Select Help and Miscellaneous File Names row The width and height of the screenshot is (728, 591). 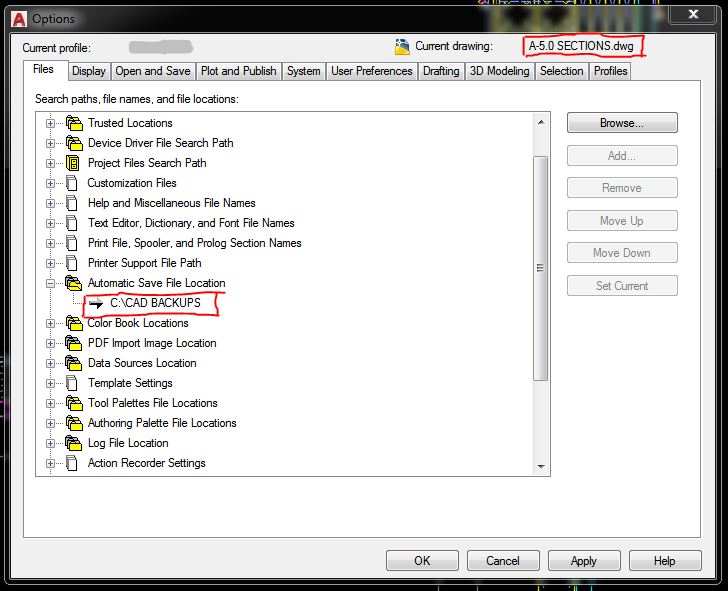tap(172, 203)
